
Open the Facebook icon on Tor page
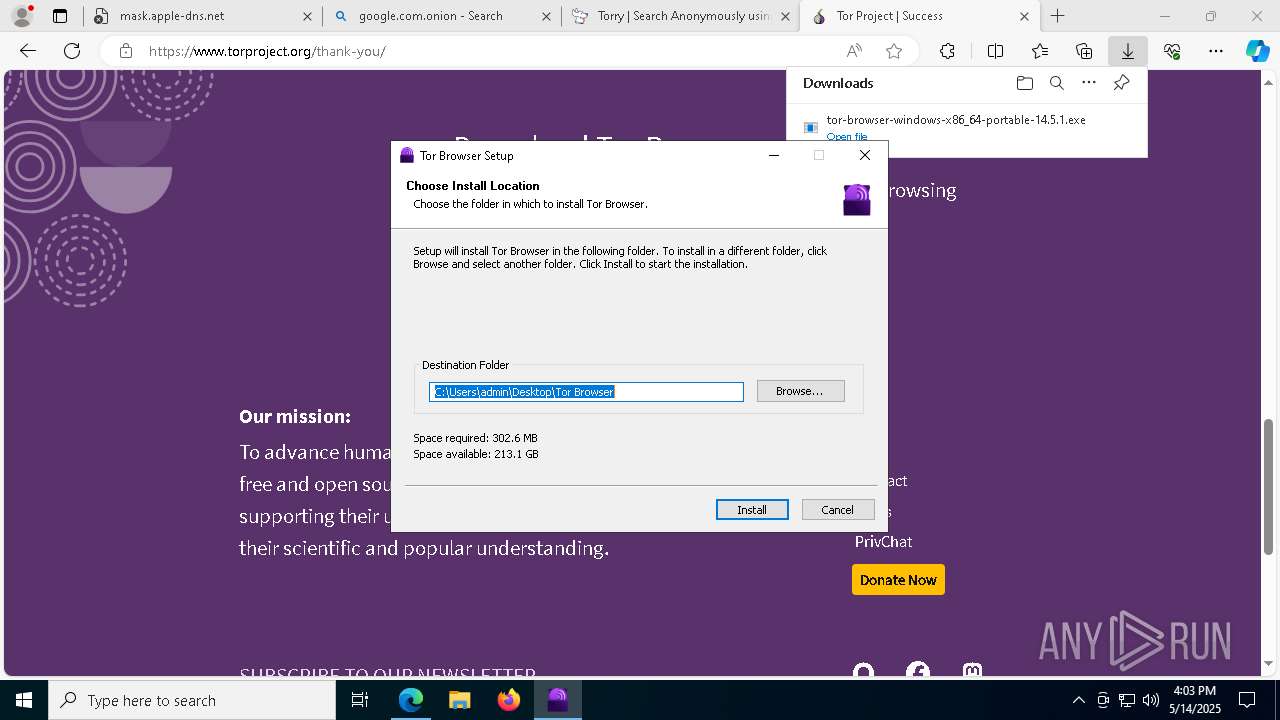(x=917, y=672)
